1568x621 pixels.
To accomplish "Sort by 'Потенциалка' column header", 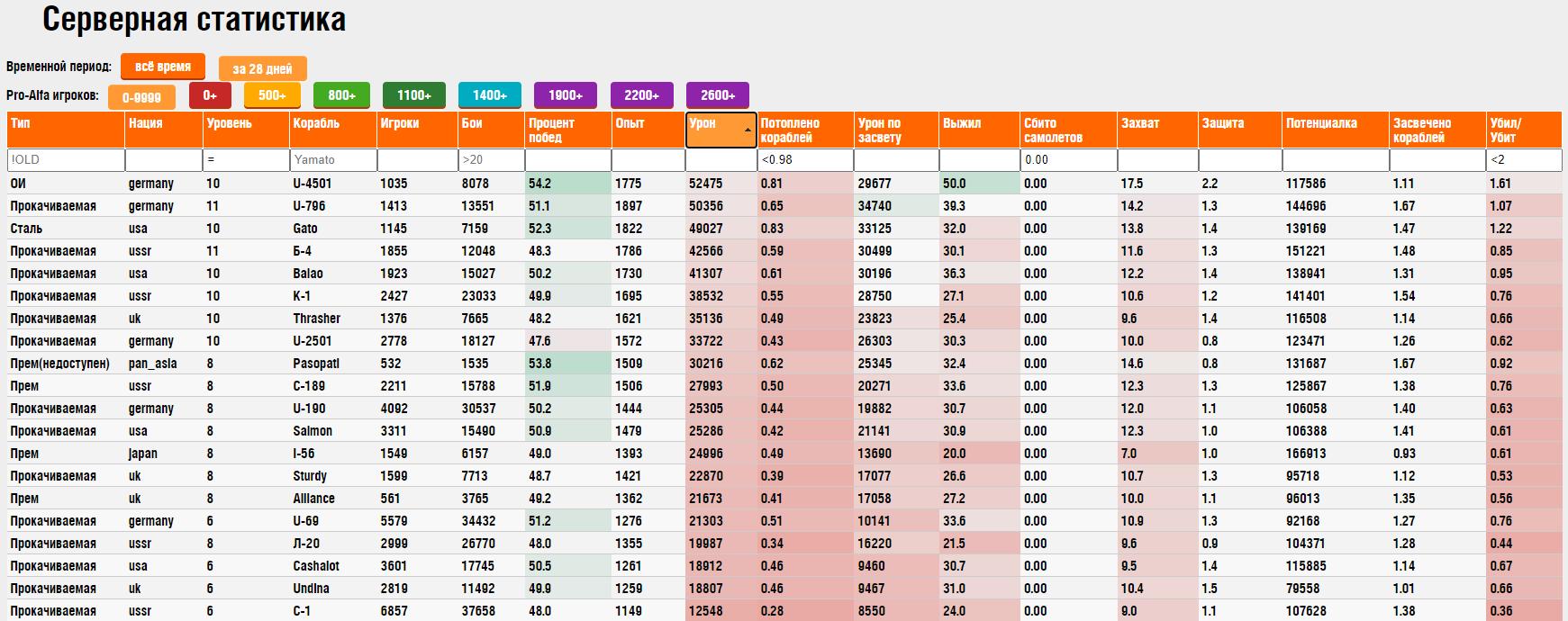I will (1336, 130).
